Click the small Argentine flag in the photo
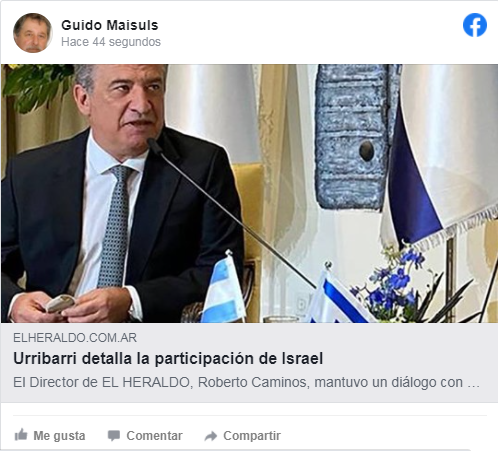 point(224,289)
